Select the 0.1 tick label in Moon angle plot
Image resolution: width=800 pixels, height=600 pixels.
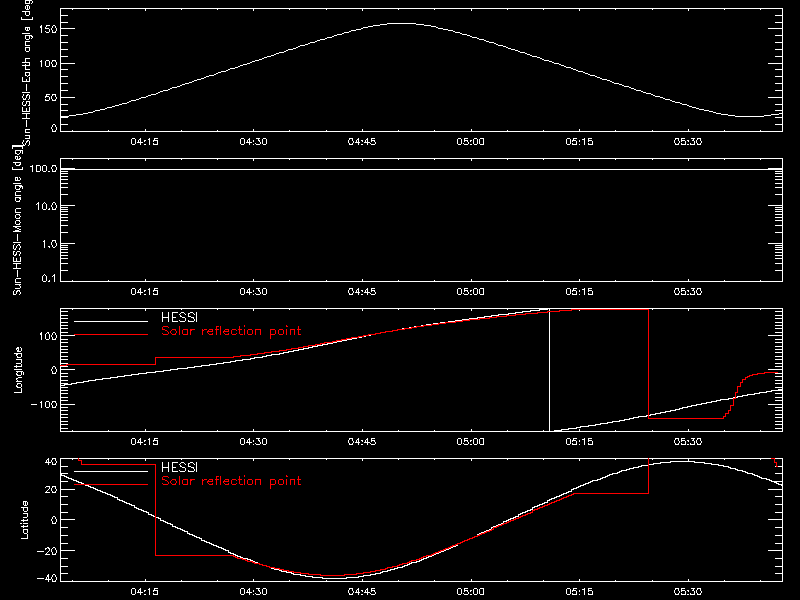(50, 279)
